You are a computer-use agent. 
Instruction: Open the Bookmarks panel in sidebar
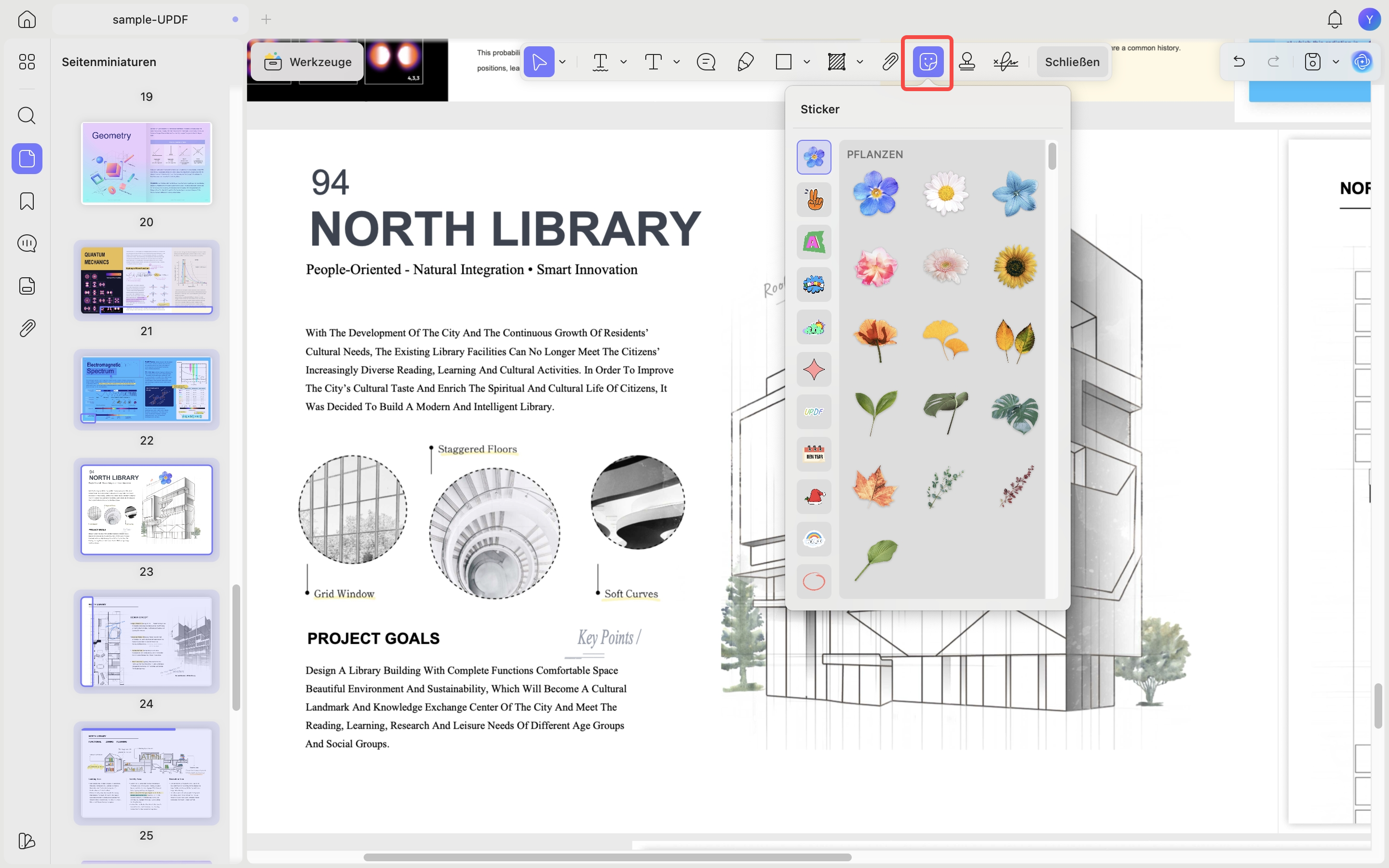coord(27,201)
